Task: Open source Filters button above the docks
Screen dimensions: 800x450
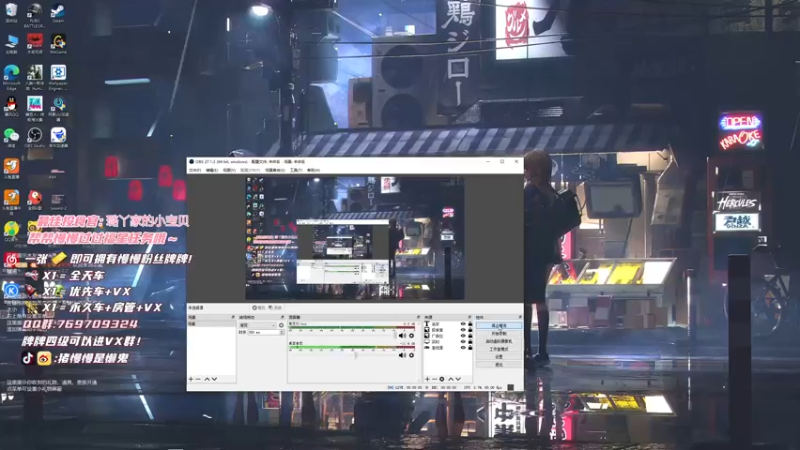Action: click(x=275, y=308)
